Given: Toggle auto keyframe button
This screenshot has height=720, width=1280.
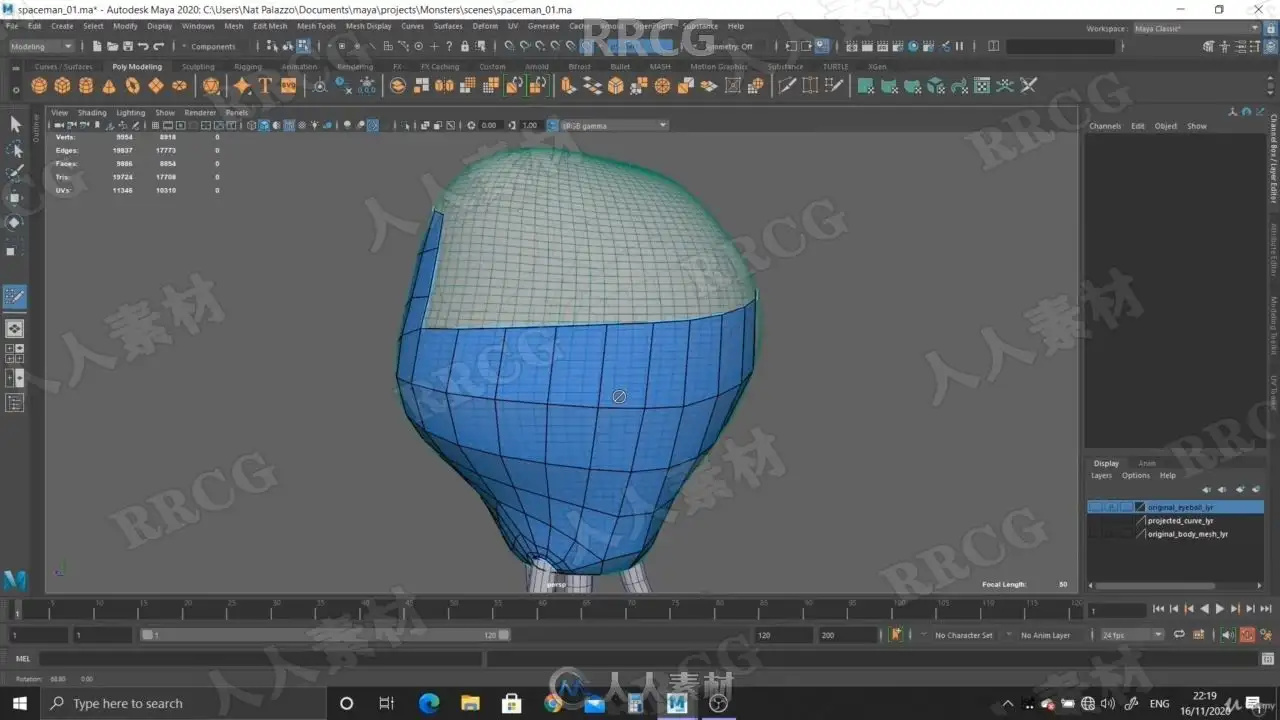Looking at the screenshot, I should point(1247,635).
